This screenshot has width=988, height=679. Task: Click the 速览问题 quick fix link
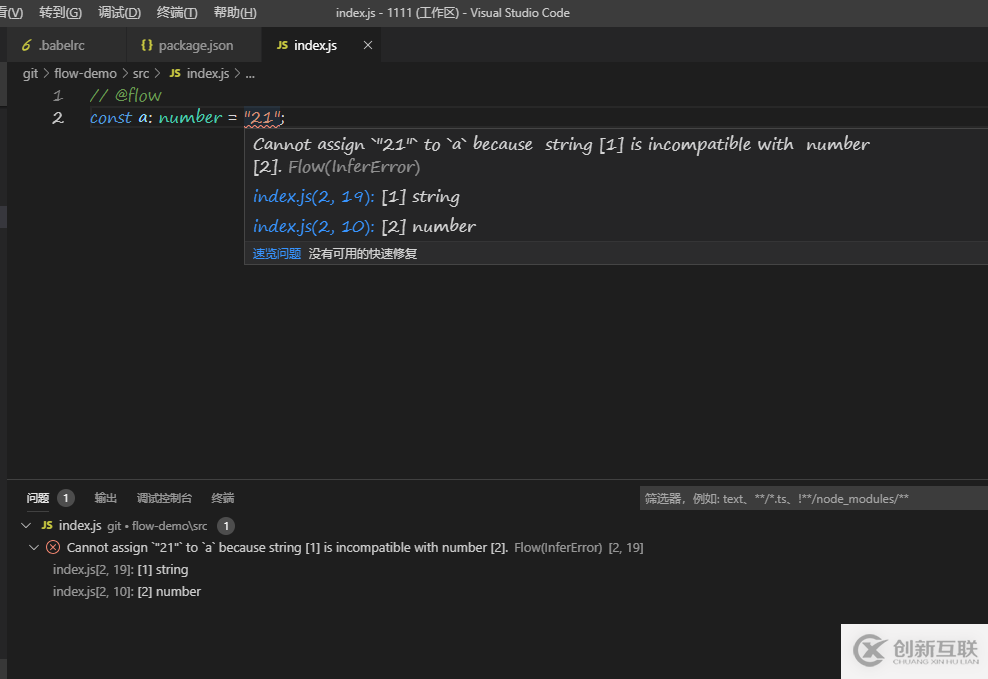coord(276,253)
